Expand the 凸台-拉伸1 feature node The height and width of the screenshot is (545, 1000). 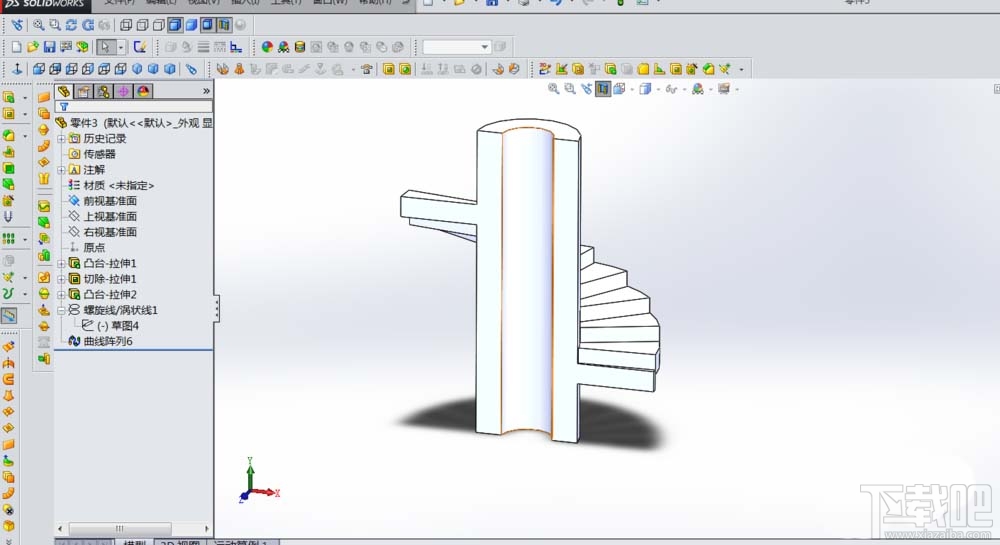pyautogui.click(x=61, y=263)
